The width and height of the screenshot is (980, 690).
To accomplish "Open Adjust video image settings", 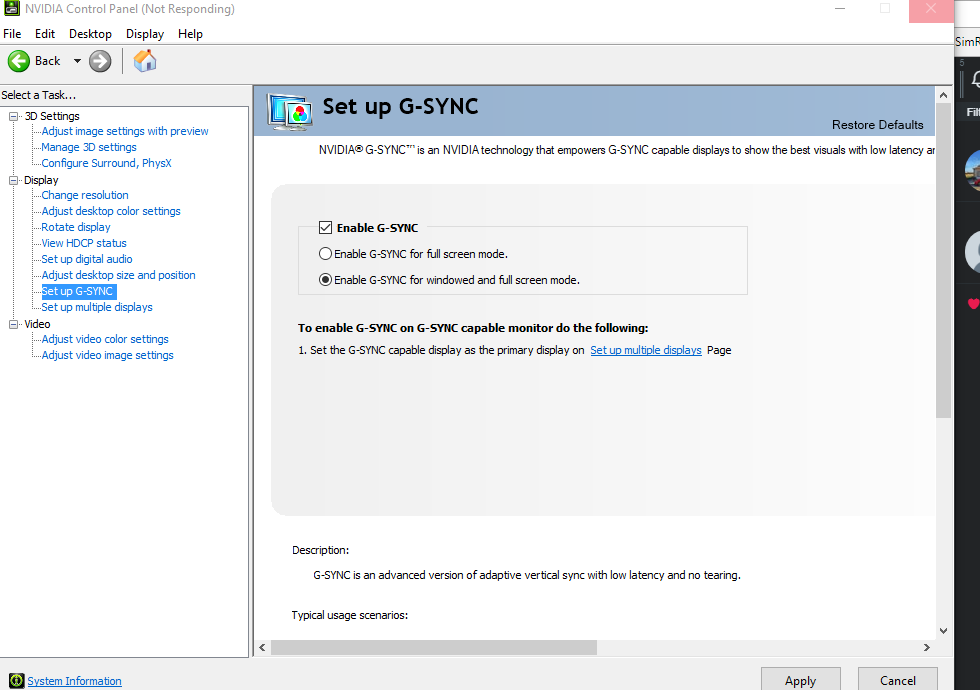I will coord(108,355).
